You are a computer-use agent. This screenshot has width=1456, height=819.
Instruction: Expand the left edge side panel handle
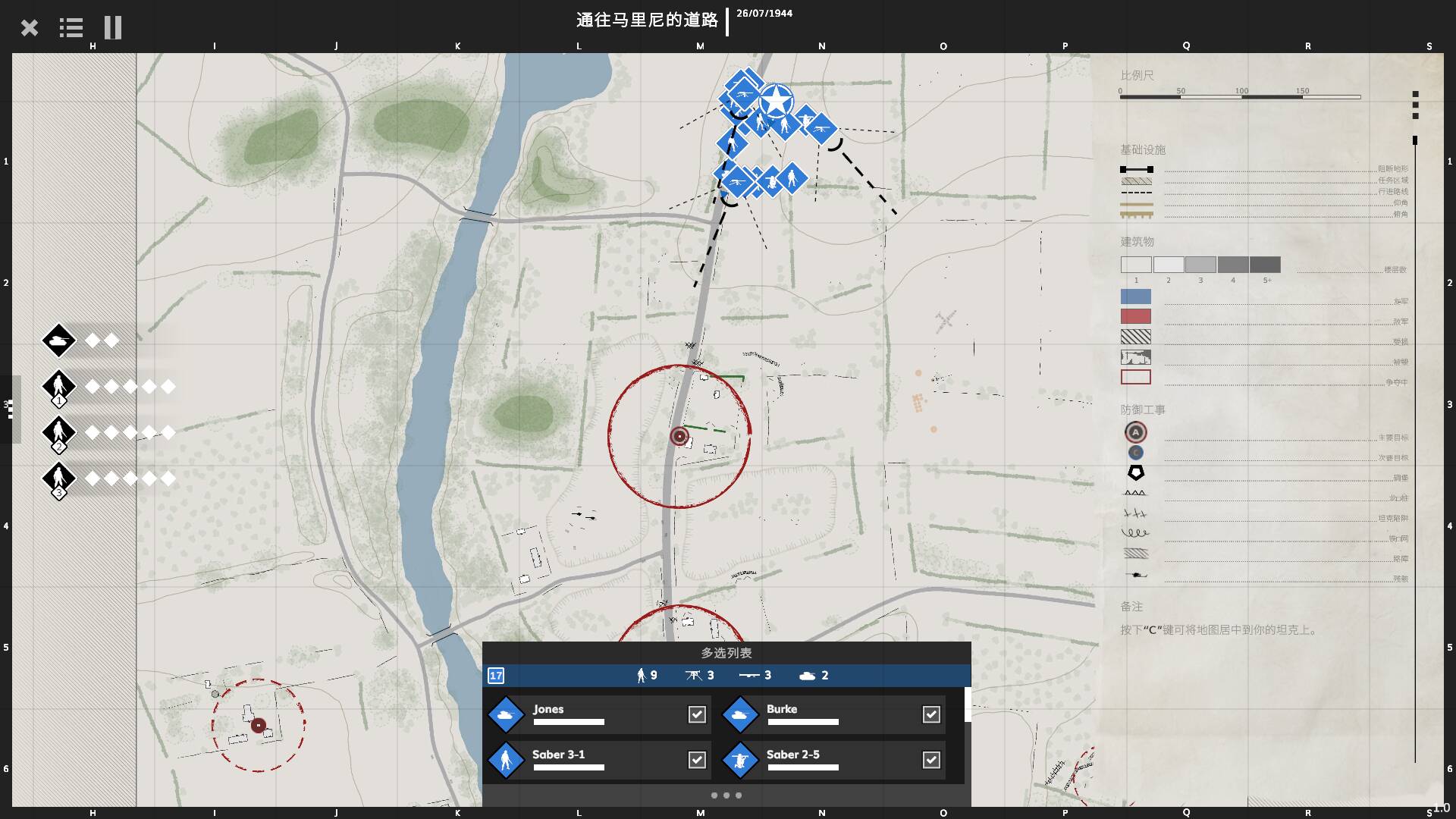10,409
